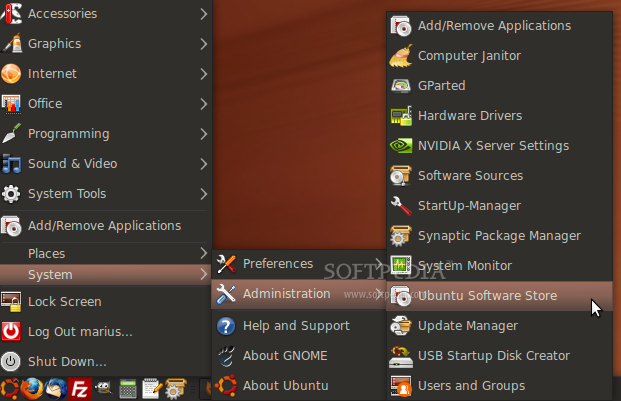The image size is (621, 401).
Task: Expand the System Tools submenu arrow
Action: (x=203, y=194)
